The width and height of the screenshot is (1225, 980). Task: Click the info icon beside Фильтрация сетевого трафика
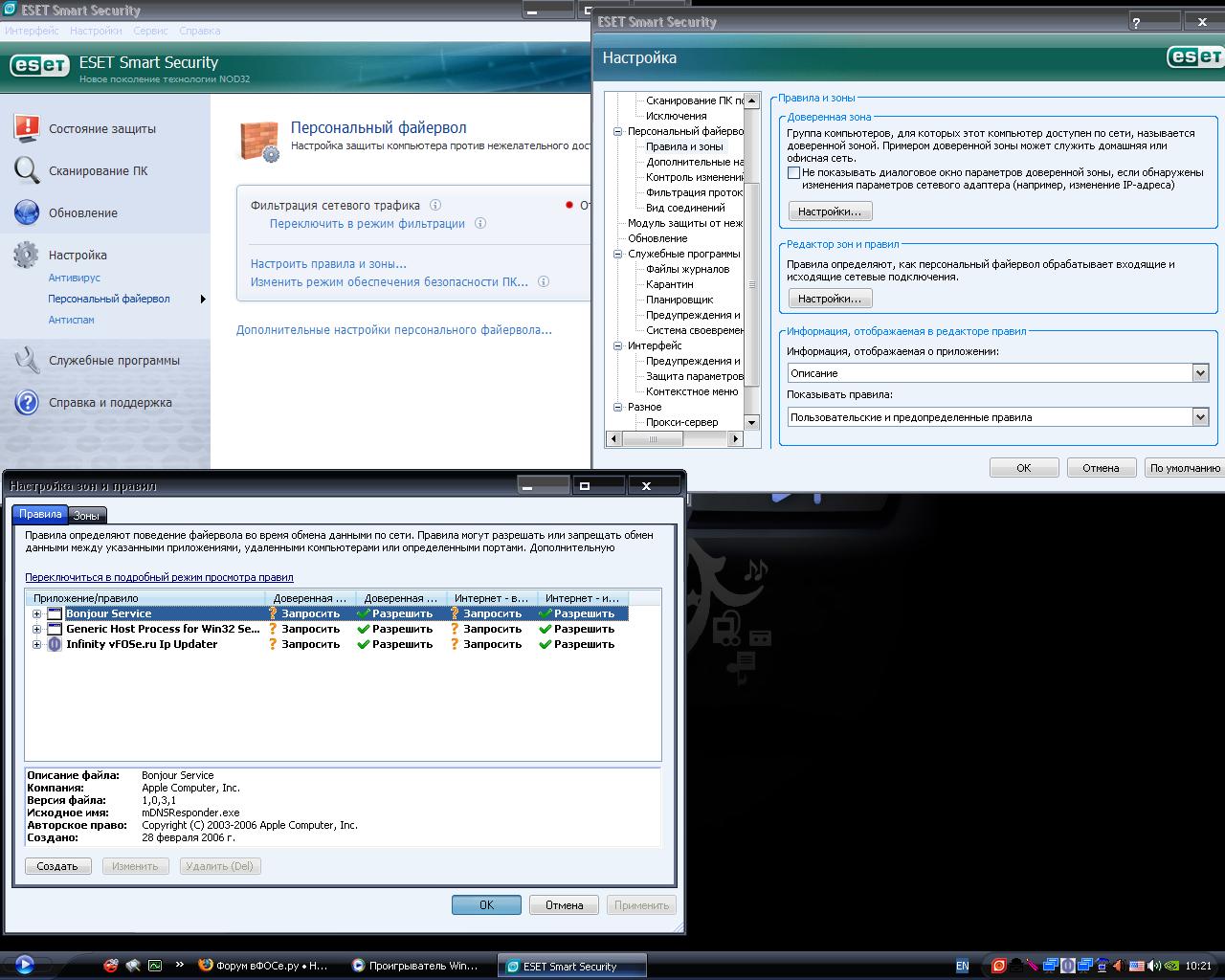[435, 205]
